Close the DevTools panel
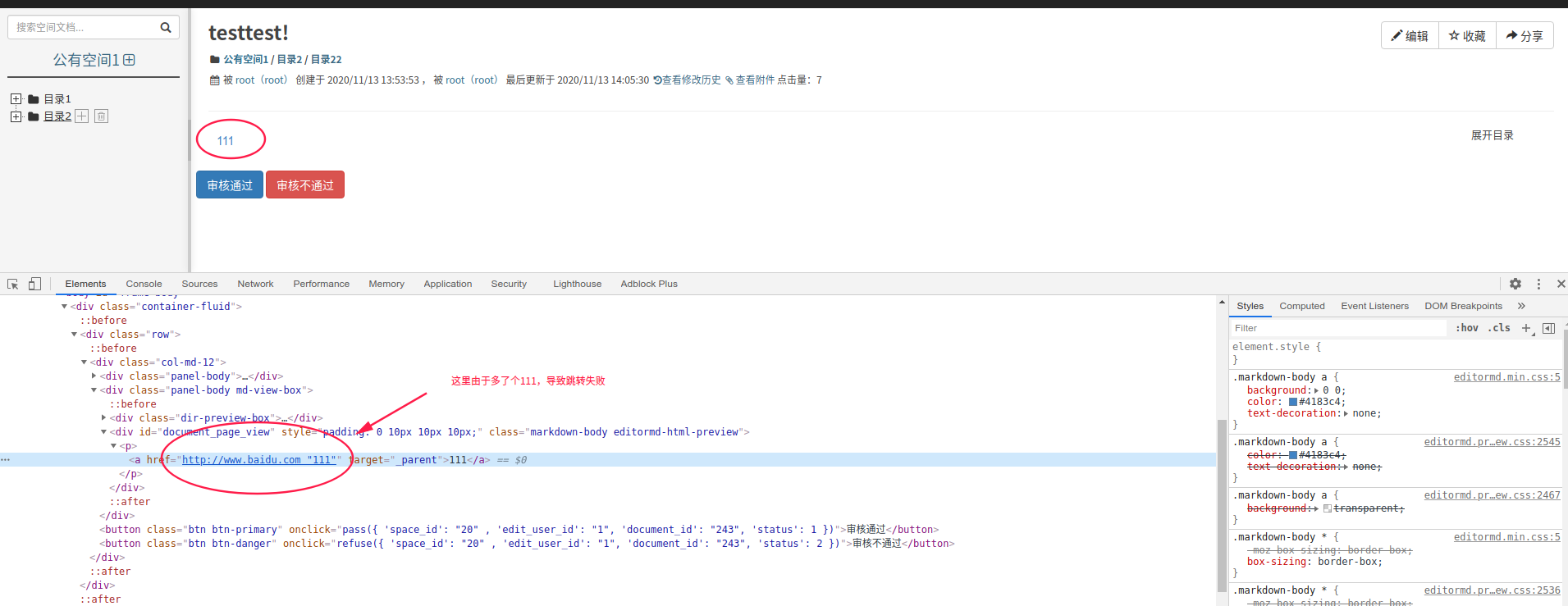This screenshot has height=606, width=1568. click(x=1561, y=284)
